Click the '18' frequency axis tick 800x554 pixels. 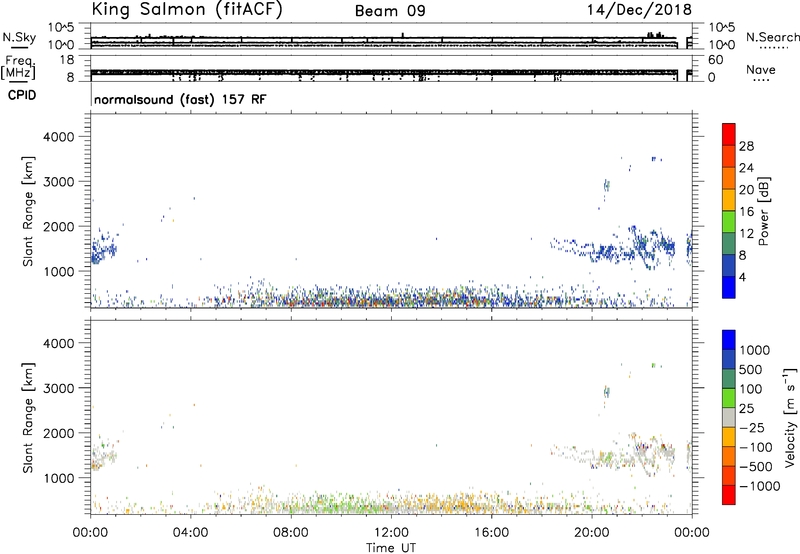[67, 60]
